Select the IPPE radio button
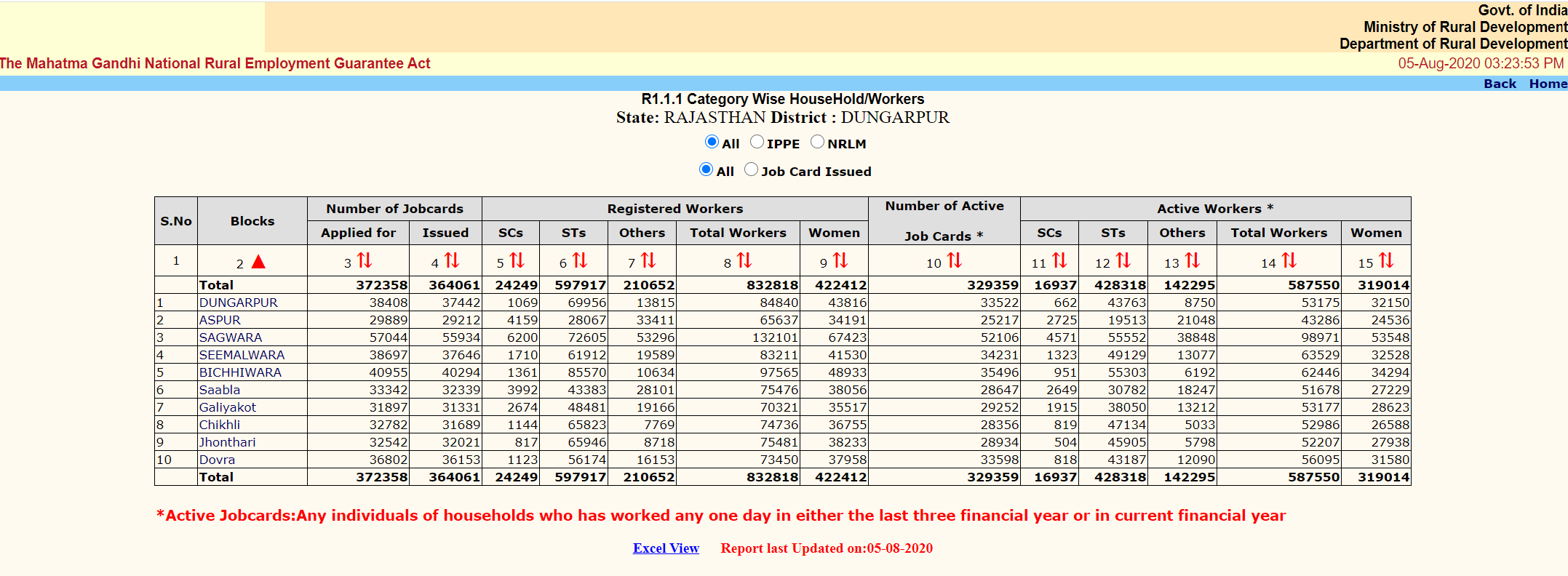This screenshot has width=1568, height=576. pyautogui.click(x=757, y=142)
